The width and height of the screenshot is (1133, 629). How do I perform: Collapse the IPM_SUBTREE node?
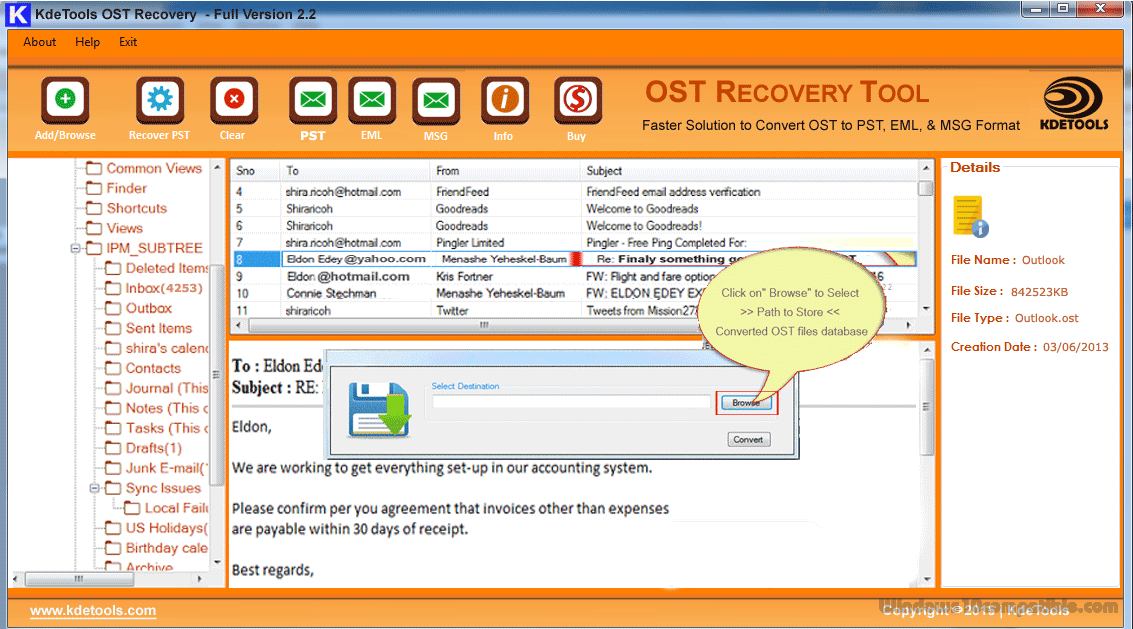tap(75, 249)
